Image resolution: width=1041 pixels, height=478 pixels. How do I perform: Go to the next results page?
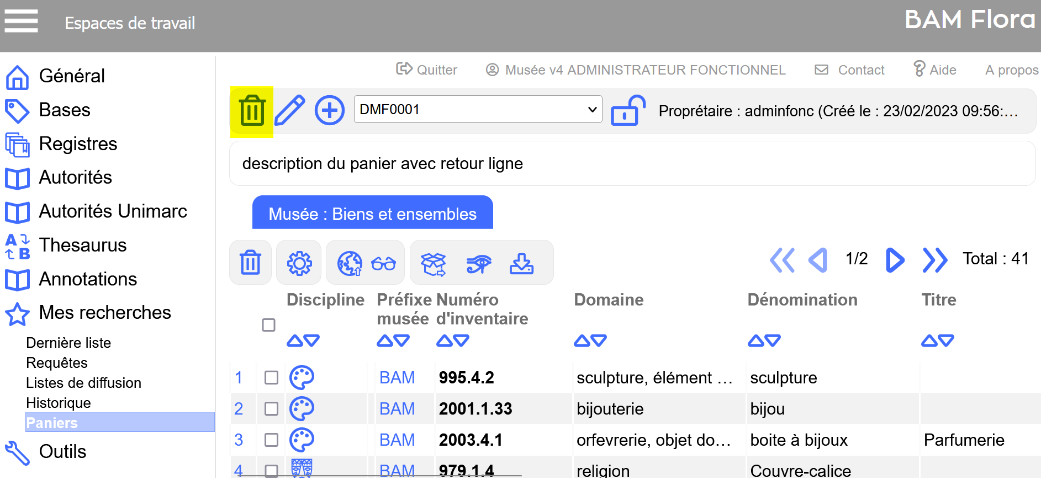[895, 260]
